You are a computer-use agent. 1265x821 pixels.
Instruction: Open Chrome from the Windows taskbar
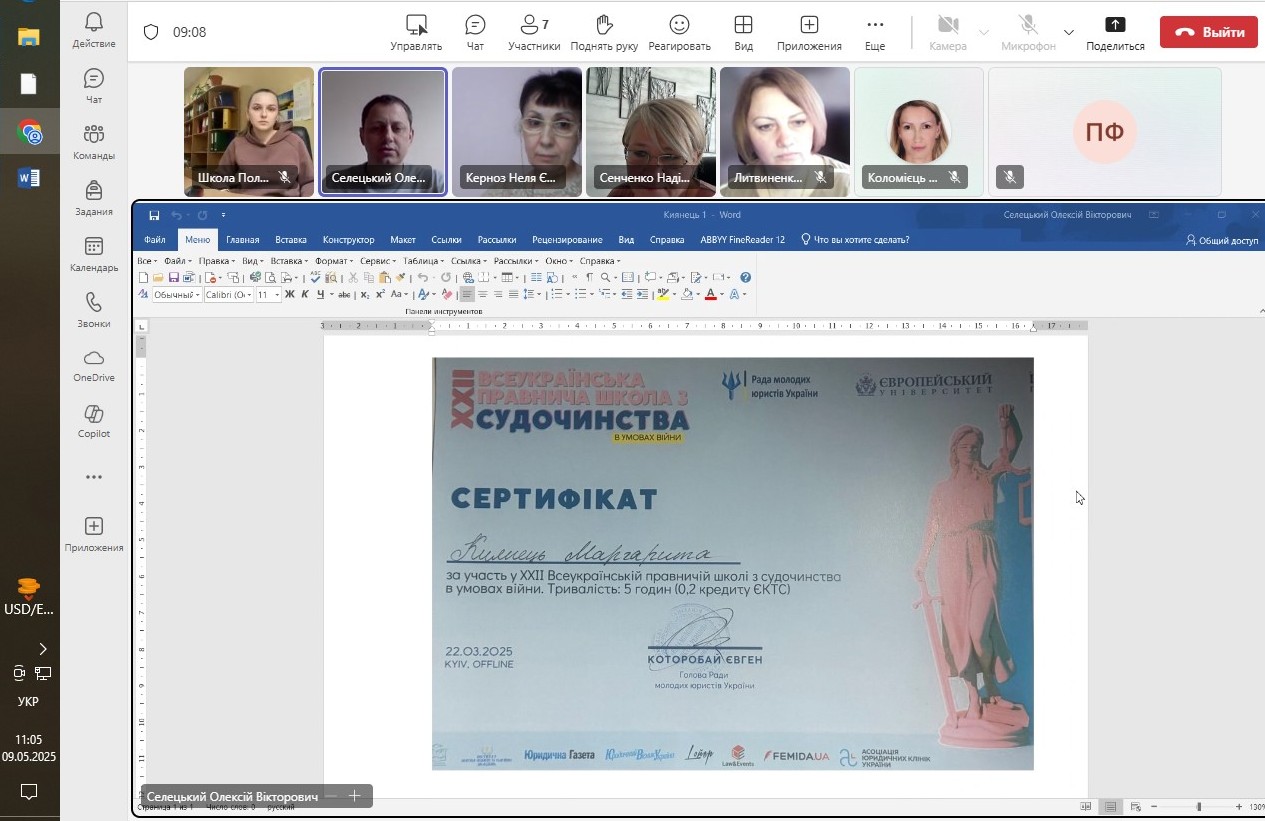29,132
